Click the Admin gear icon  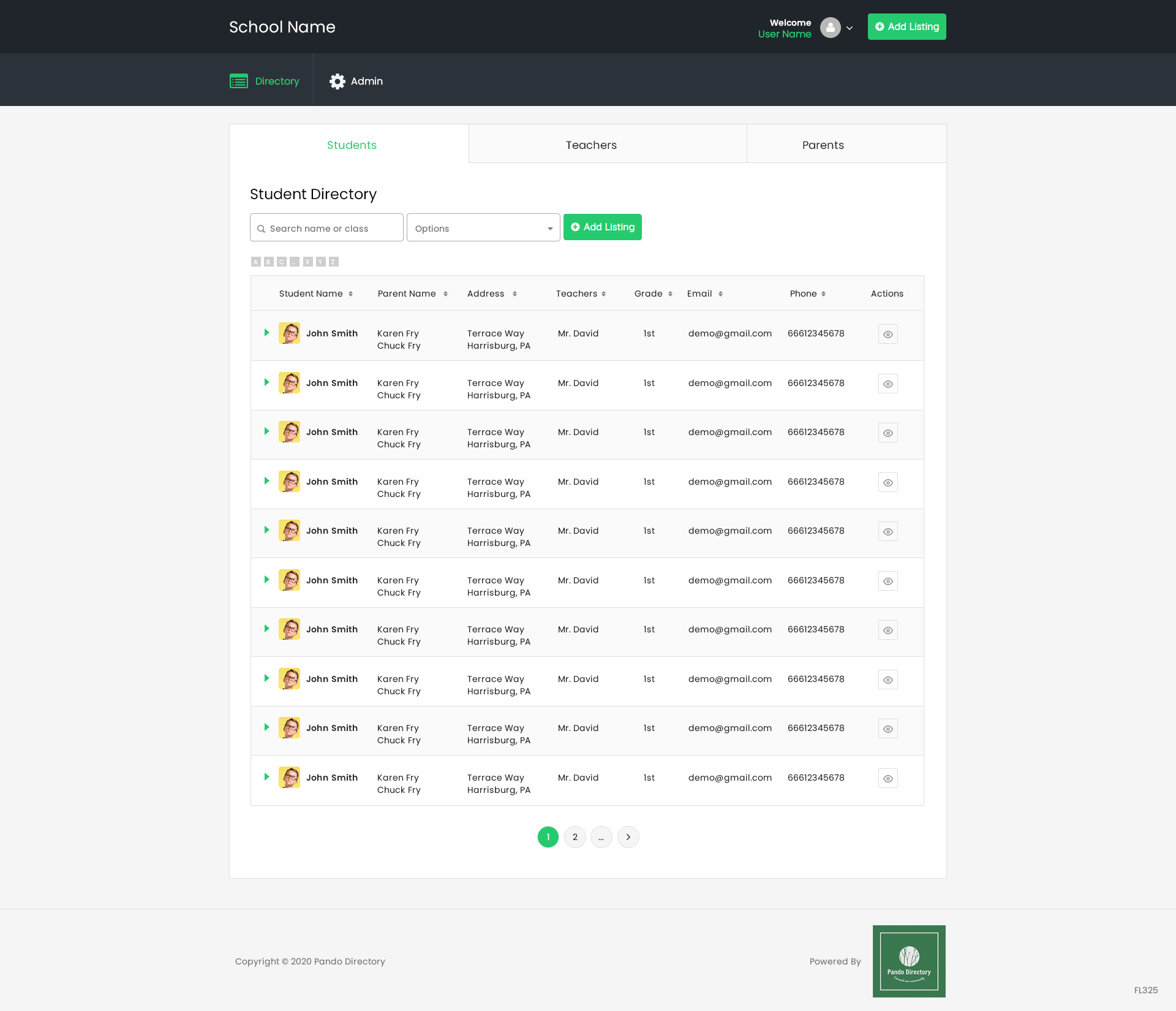[x=337, y=81]
